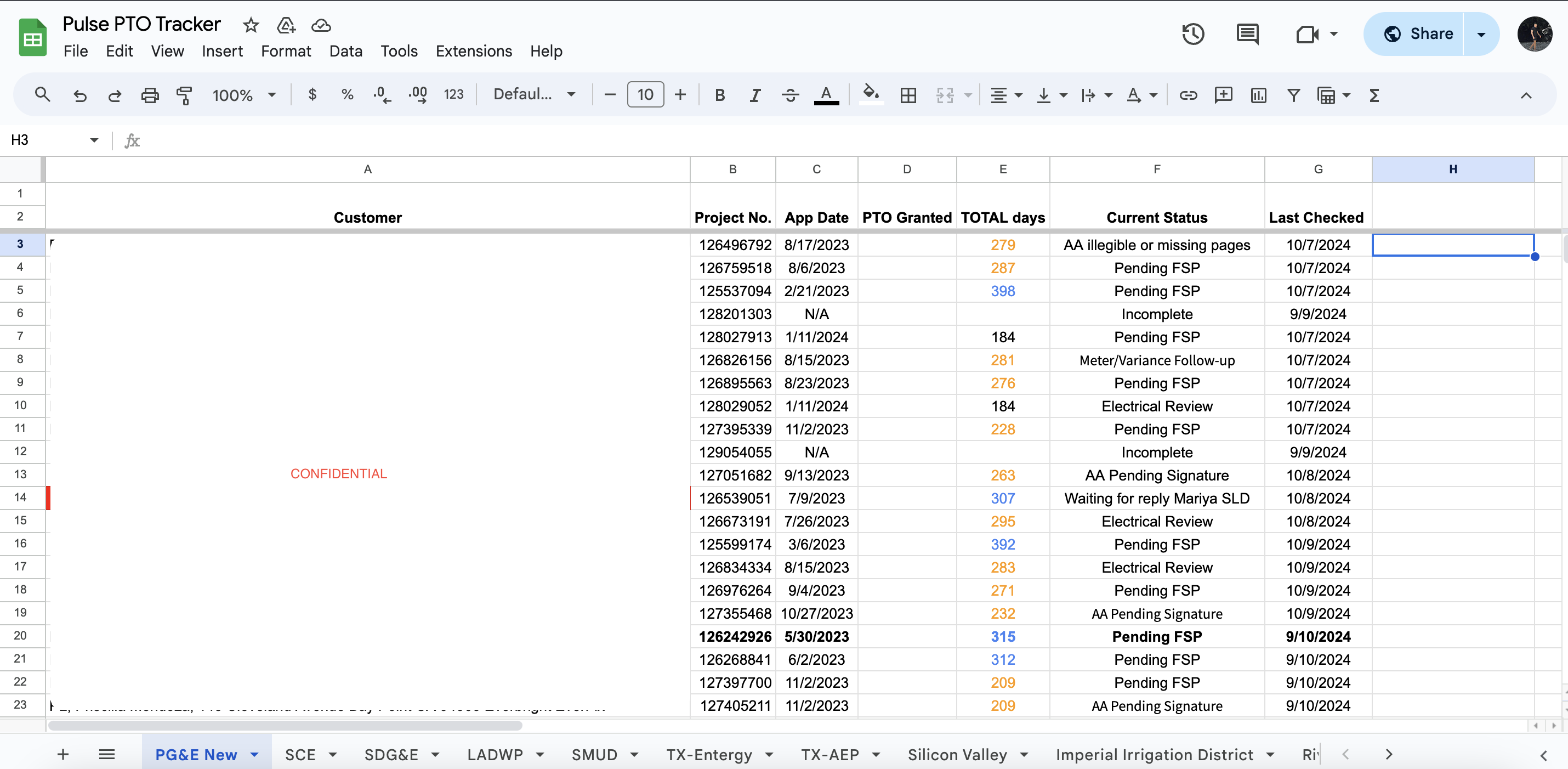Viewport: 1568px width, 769px height.
Task: Click the search menus magnifier icon
Action: click(x=42, y=94)
